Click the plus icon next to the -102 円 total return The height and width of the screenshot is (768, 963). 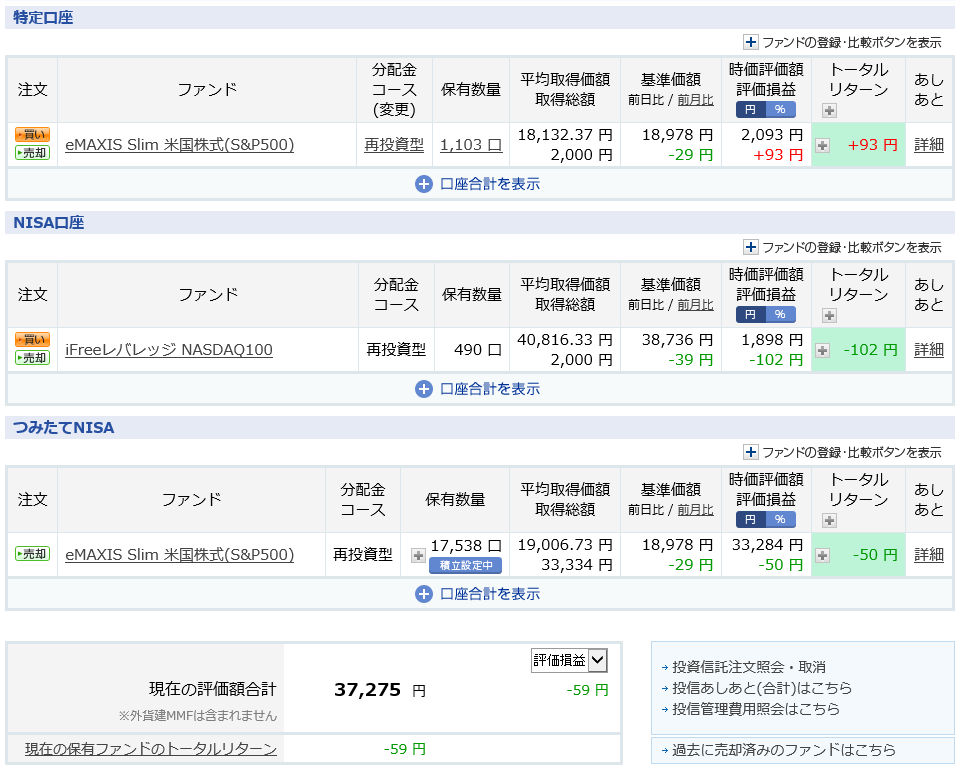[x=822, y=351]
